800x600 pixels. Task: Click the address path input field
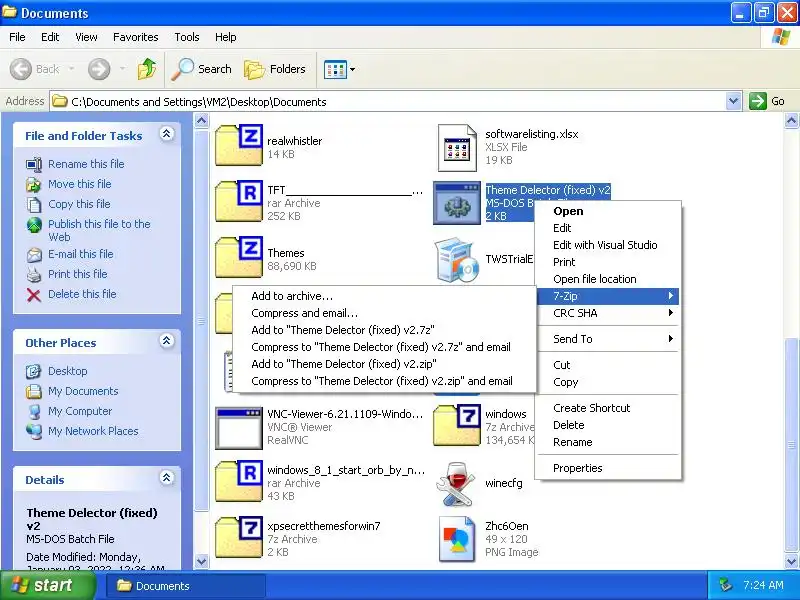point(388,102)
